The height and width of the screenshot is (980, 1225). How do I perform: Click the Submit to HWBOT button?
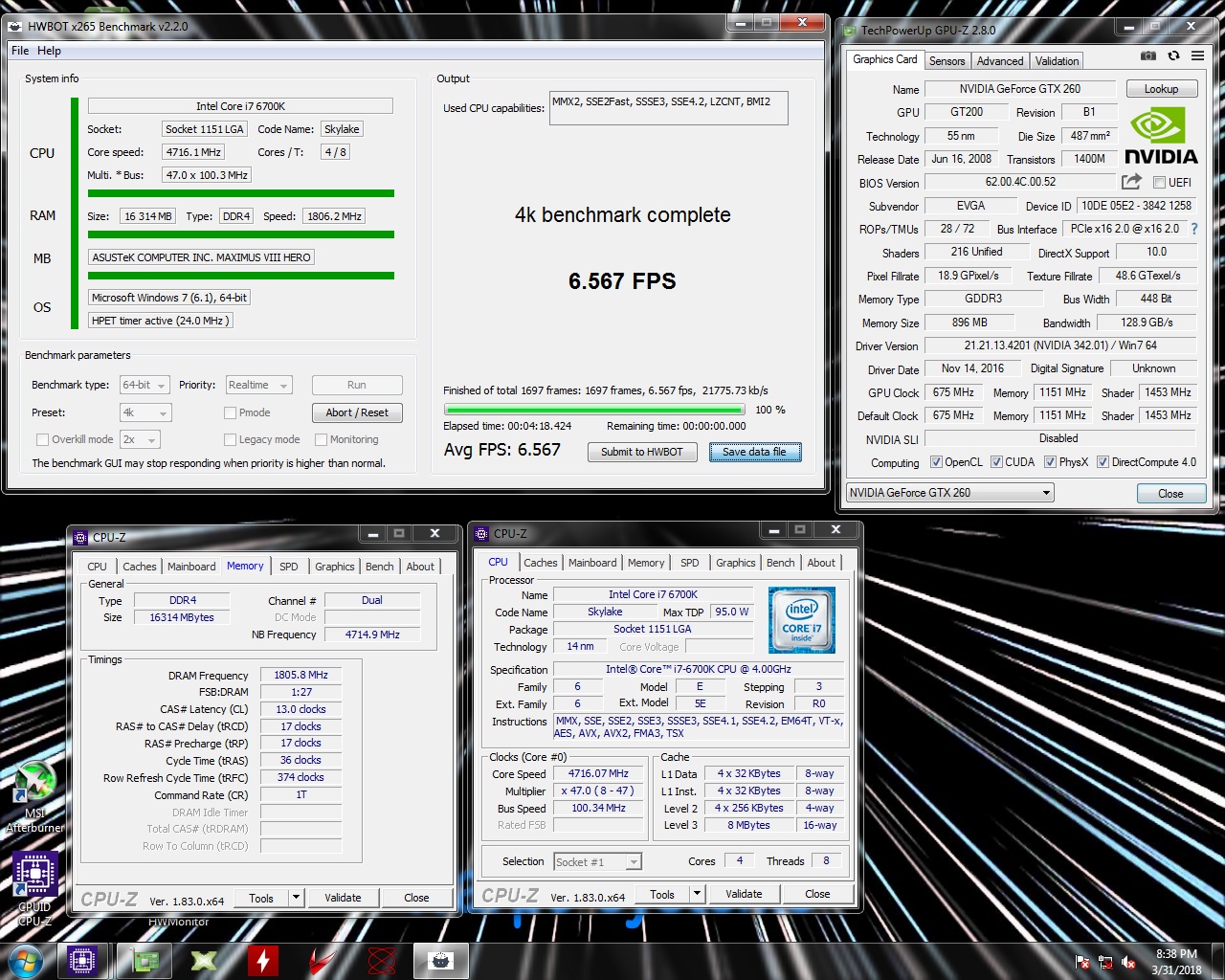coord(642,452)
